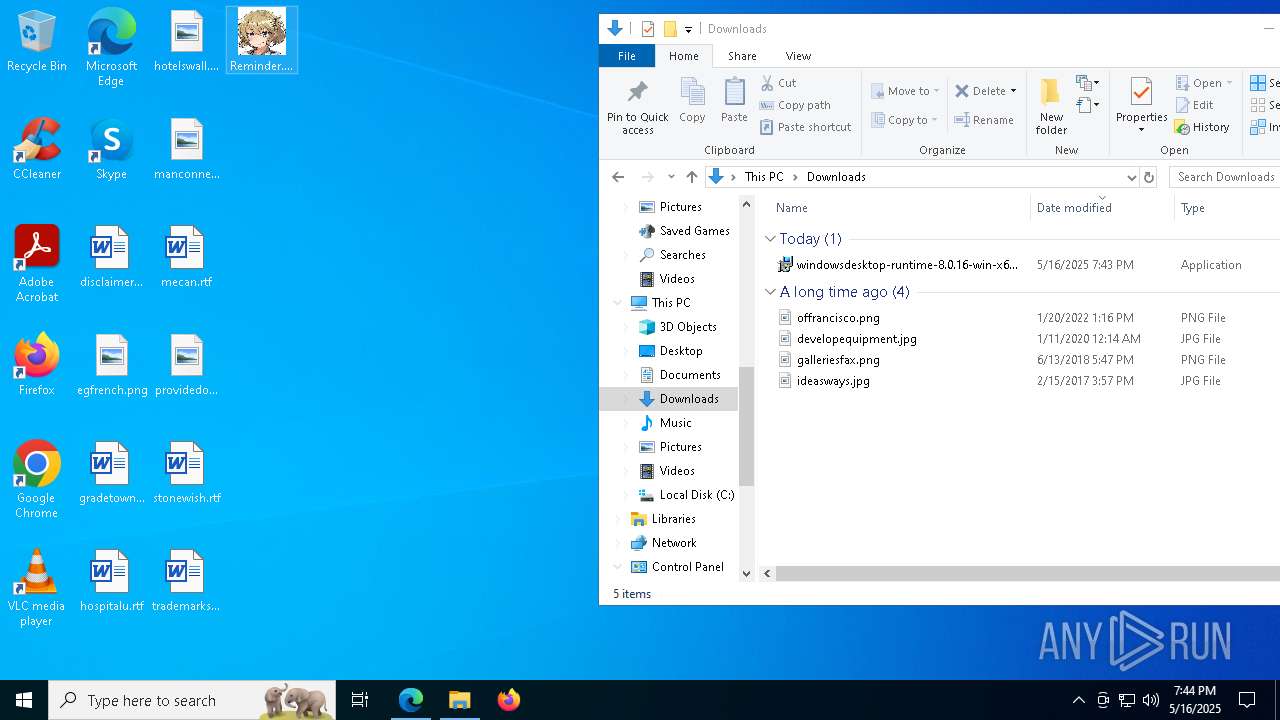1280x720 pixels.
Task: Click Pin to Quick access button
Action: pyautogui.click(x=637, y=107)
